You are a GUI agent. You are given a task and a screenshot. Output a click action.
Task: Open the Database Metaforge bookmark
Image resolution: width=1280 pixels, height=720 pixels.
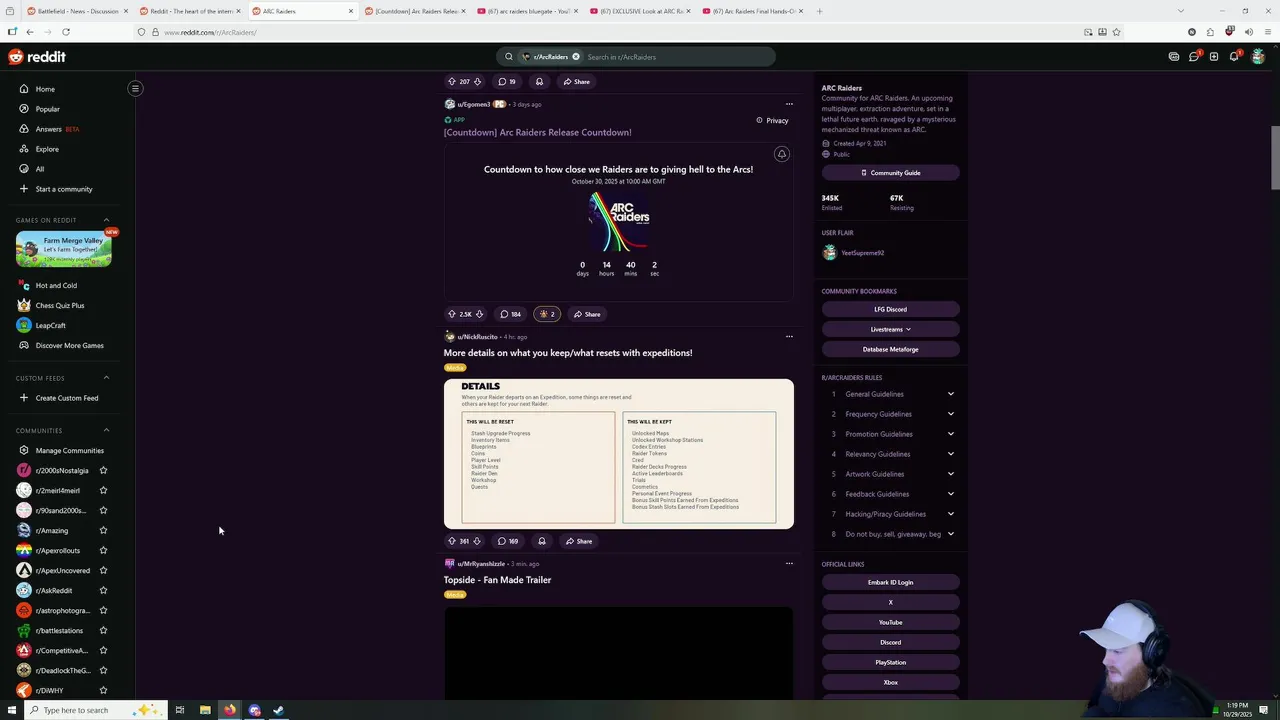click(x=890, y=349)
